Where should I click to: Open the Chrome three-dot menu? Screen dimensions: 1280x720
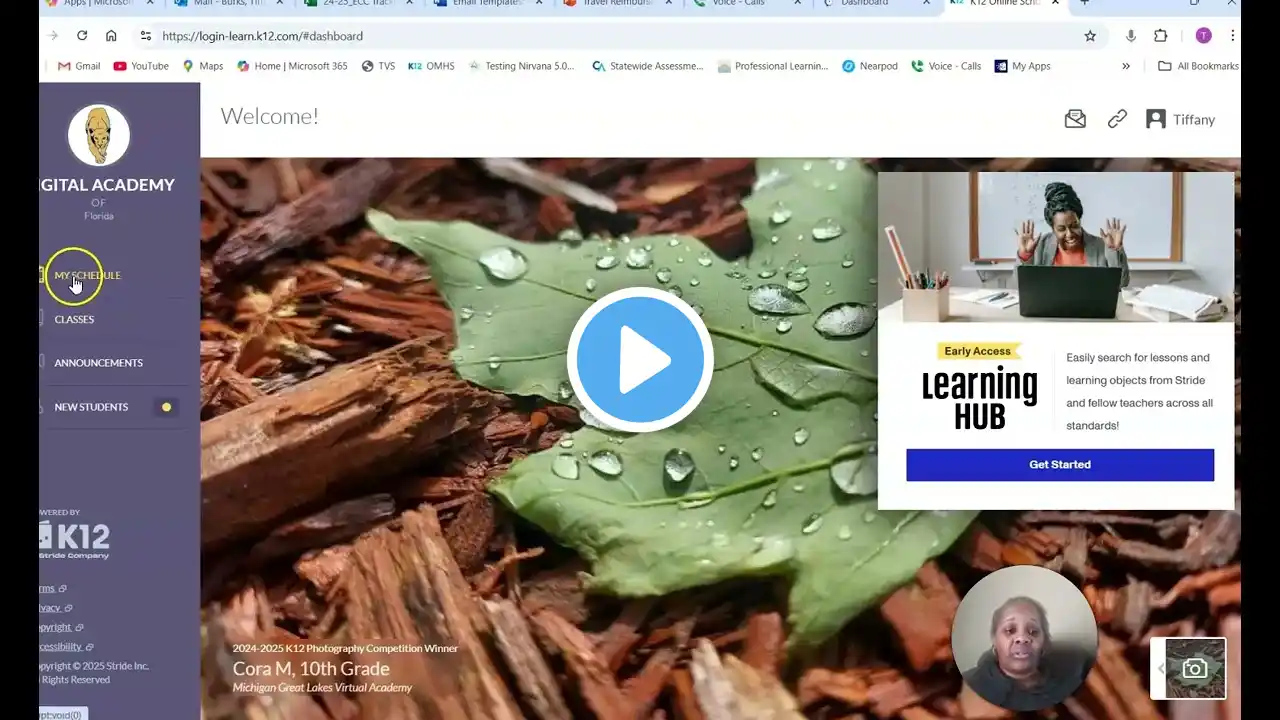(1233, 36)
